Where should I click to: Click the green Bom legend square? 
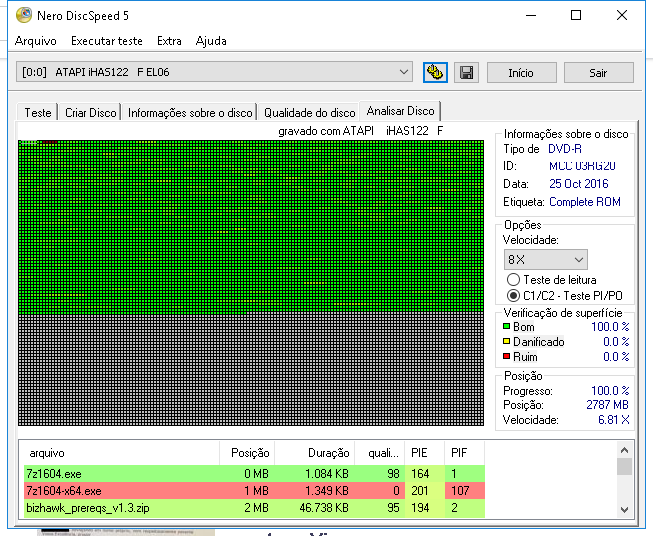(x=506, y=327)
